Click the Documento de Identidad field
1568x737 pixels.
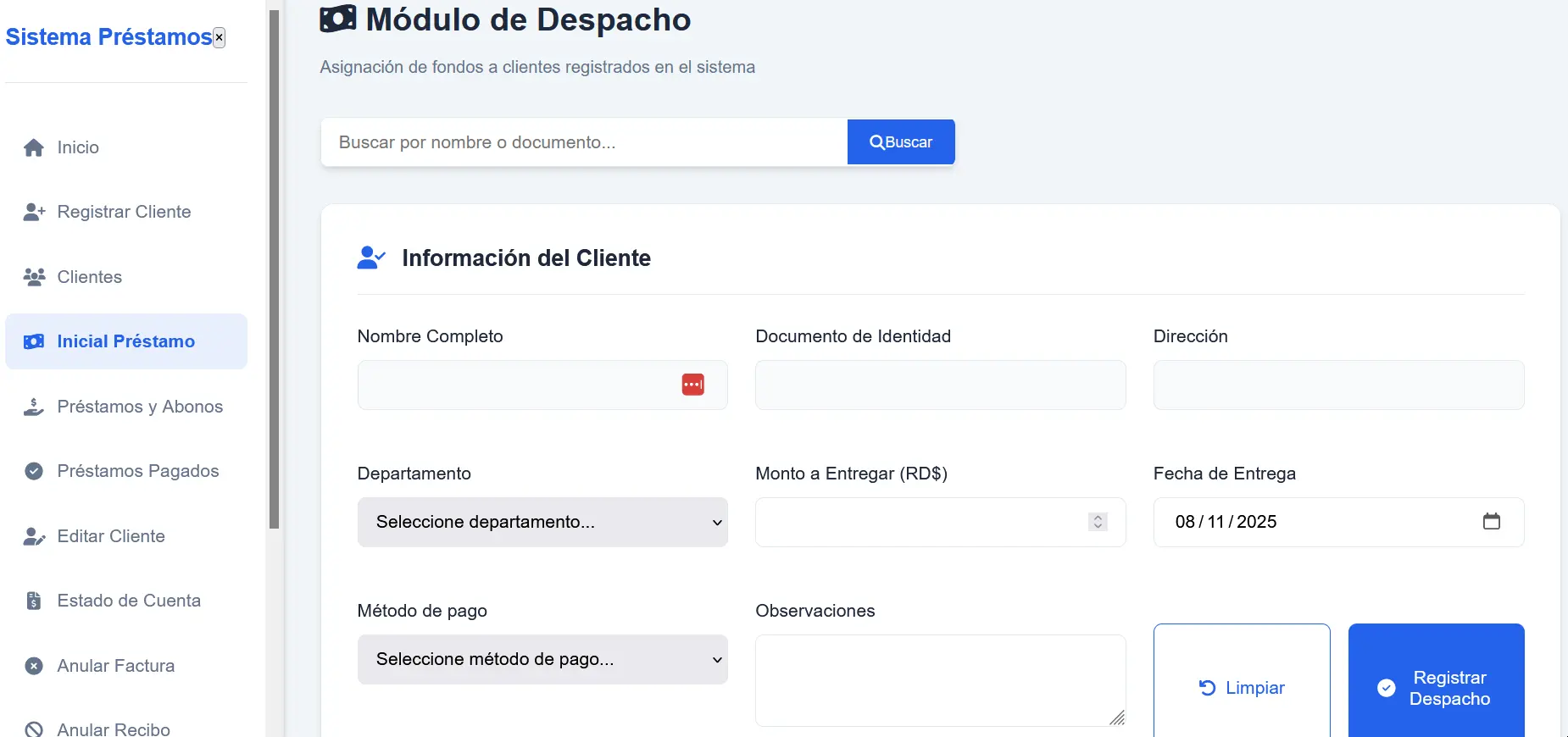(x=941, y=385)
